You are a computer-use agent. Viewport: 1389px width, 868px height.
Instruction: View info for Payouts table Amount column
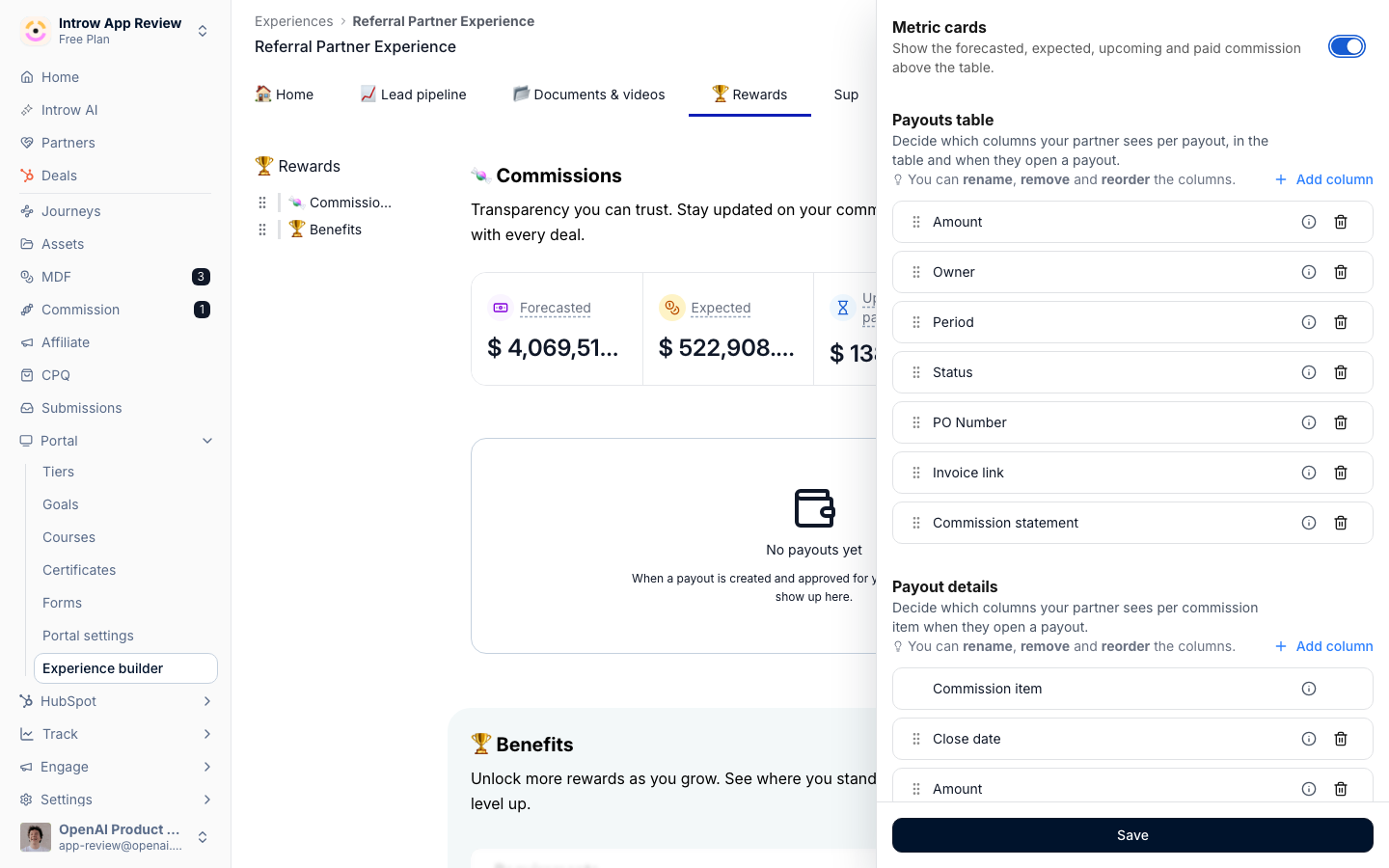1309,222
